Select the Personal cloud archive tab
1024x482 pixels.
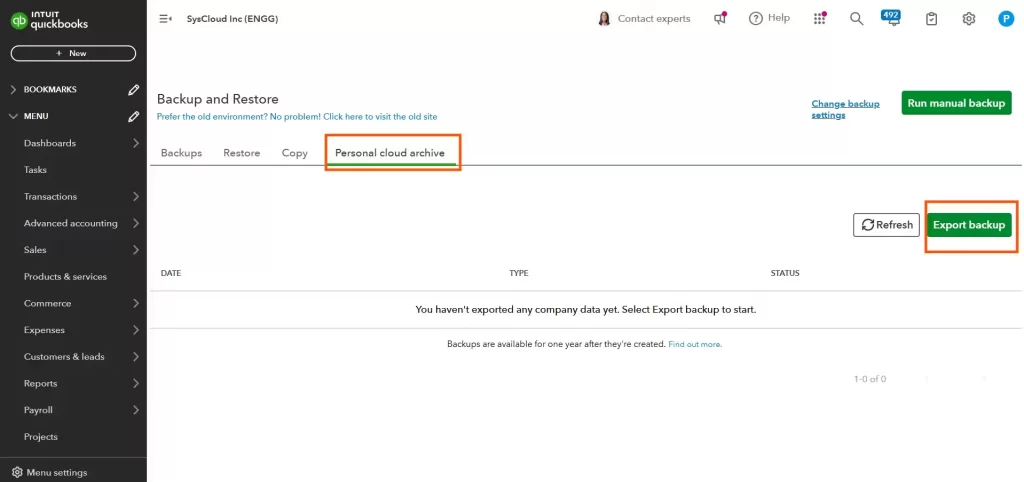(x=390, y=153)
